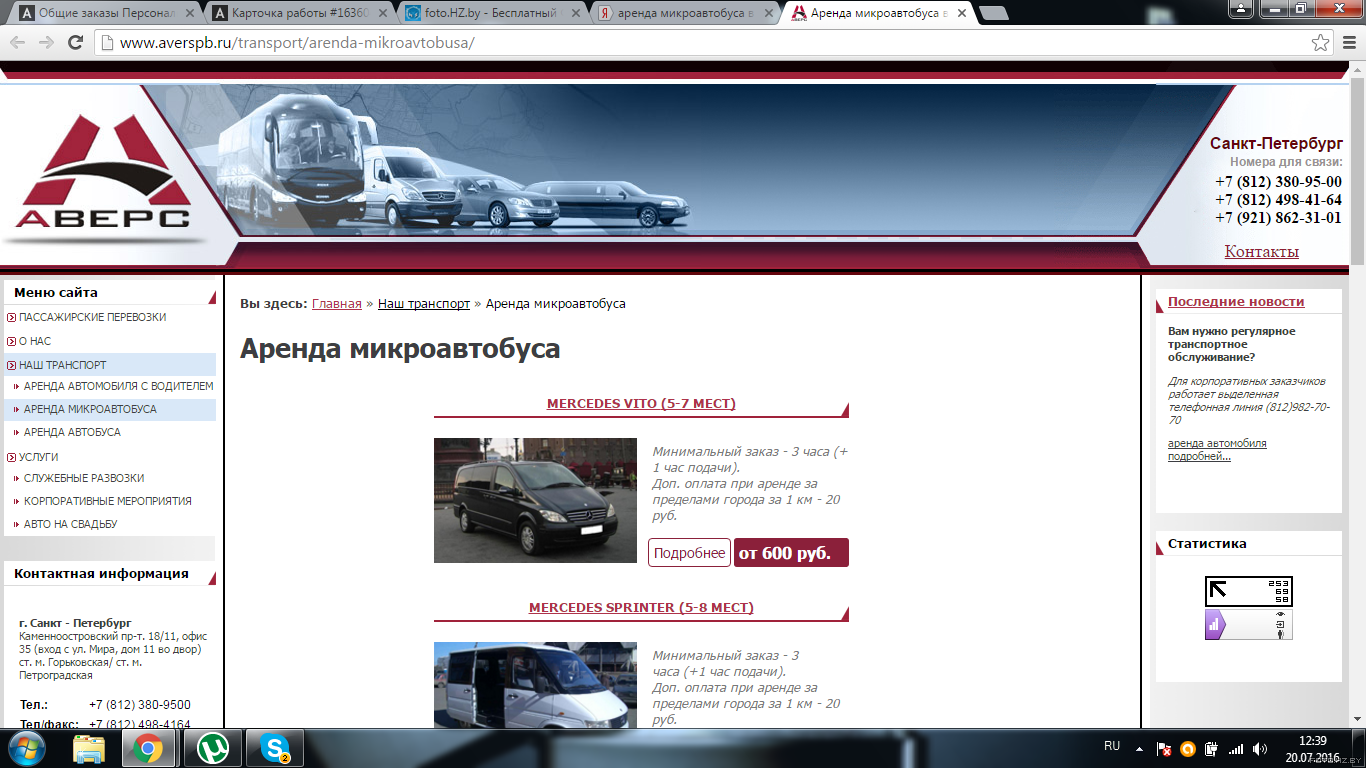1366x768 pixels.
Task: Open Корпоративные мероприятия menu item
Action: pyautogui.click(x=108, y=501)
